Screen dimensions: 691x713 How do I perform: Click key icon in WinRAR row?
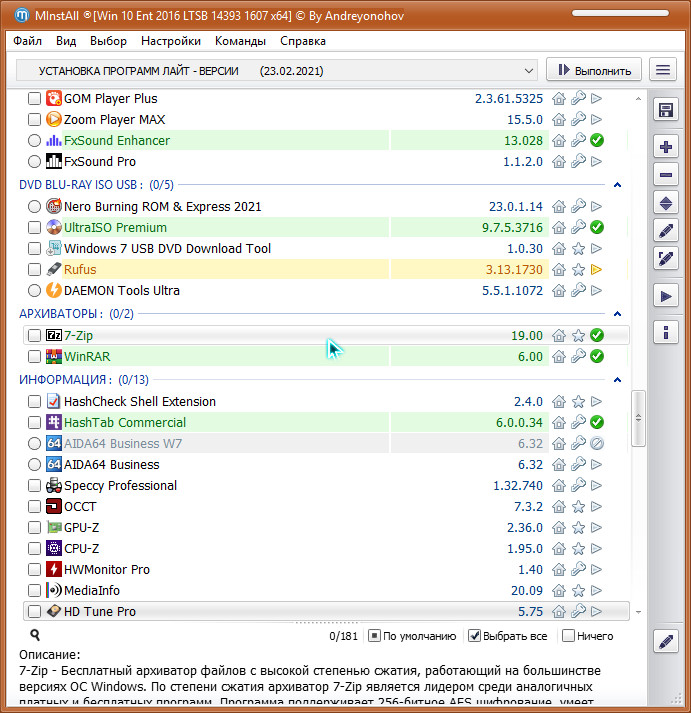point(578,356)
